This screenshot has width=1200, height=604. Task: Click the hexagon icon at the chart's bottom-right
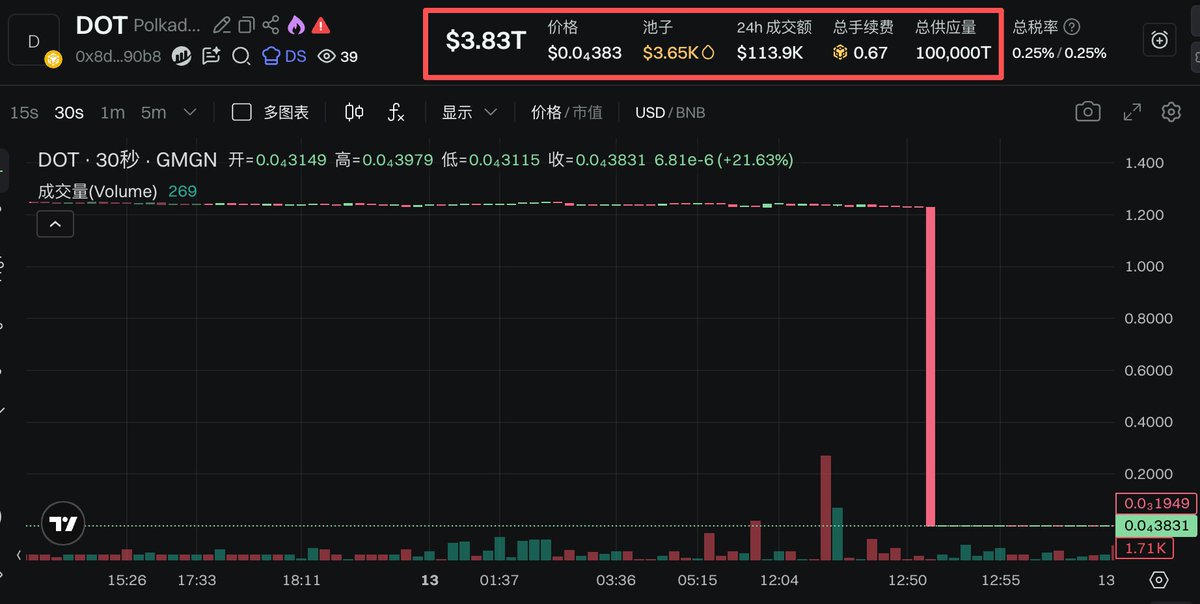(x=1159, y=580)
